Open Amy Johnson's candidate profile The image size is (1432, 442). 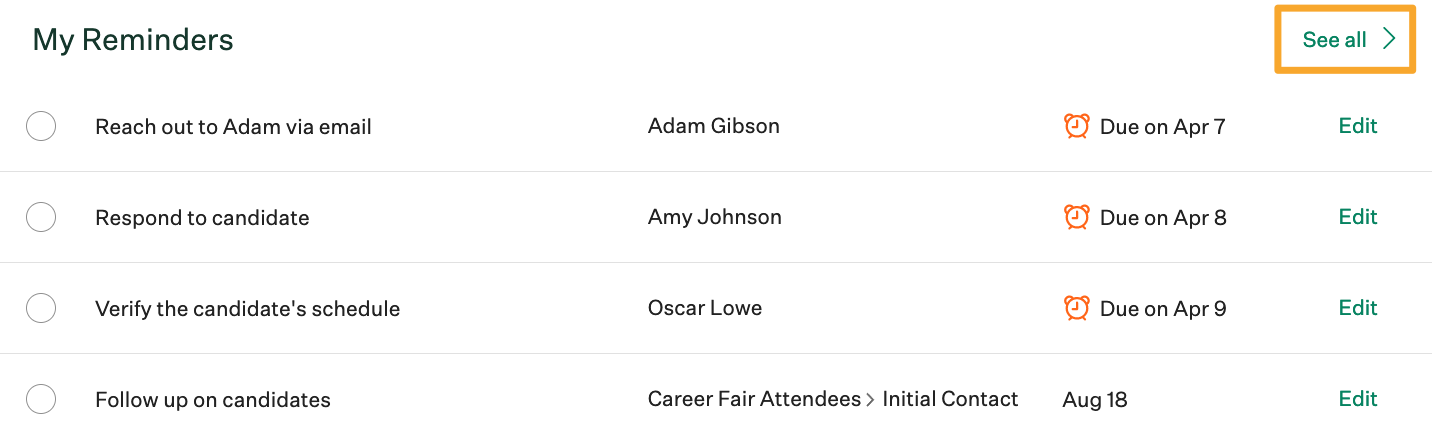[714, 217]
